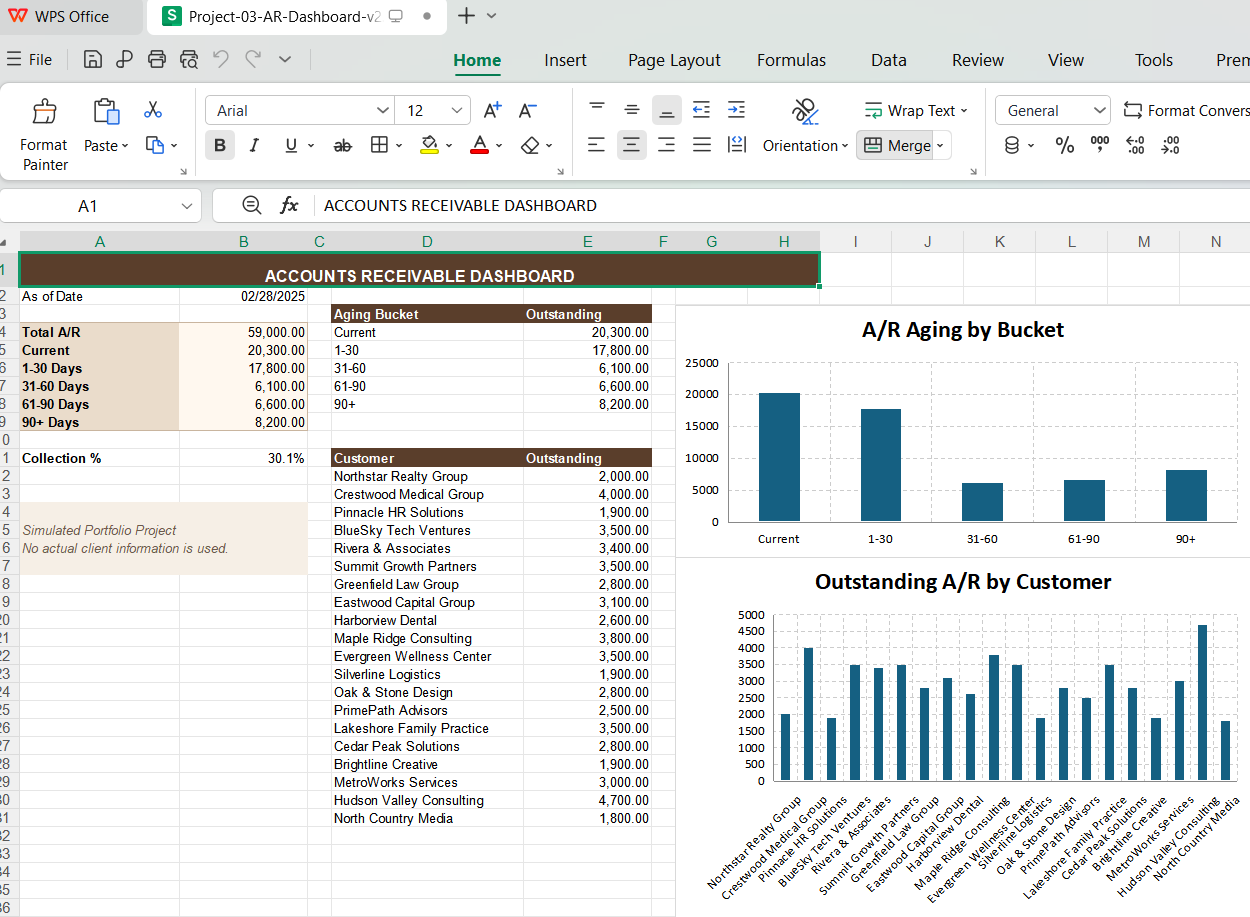The height and width of the screenshot is (917, 1250).
Task: Increase font size with A+ icon
Action: click(x=492, y=110)
